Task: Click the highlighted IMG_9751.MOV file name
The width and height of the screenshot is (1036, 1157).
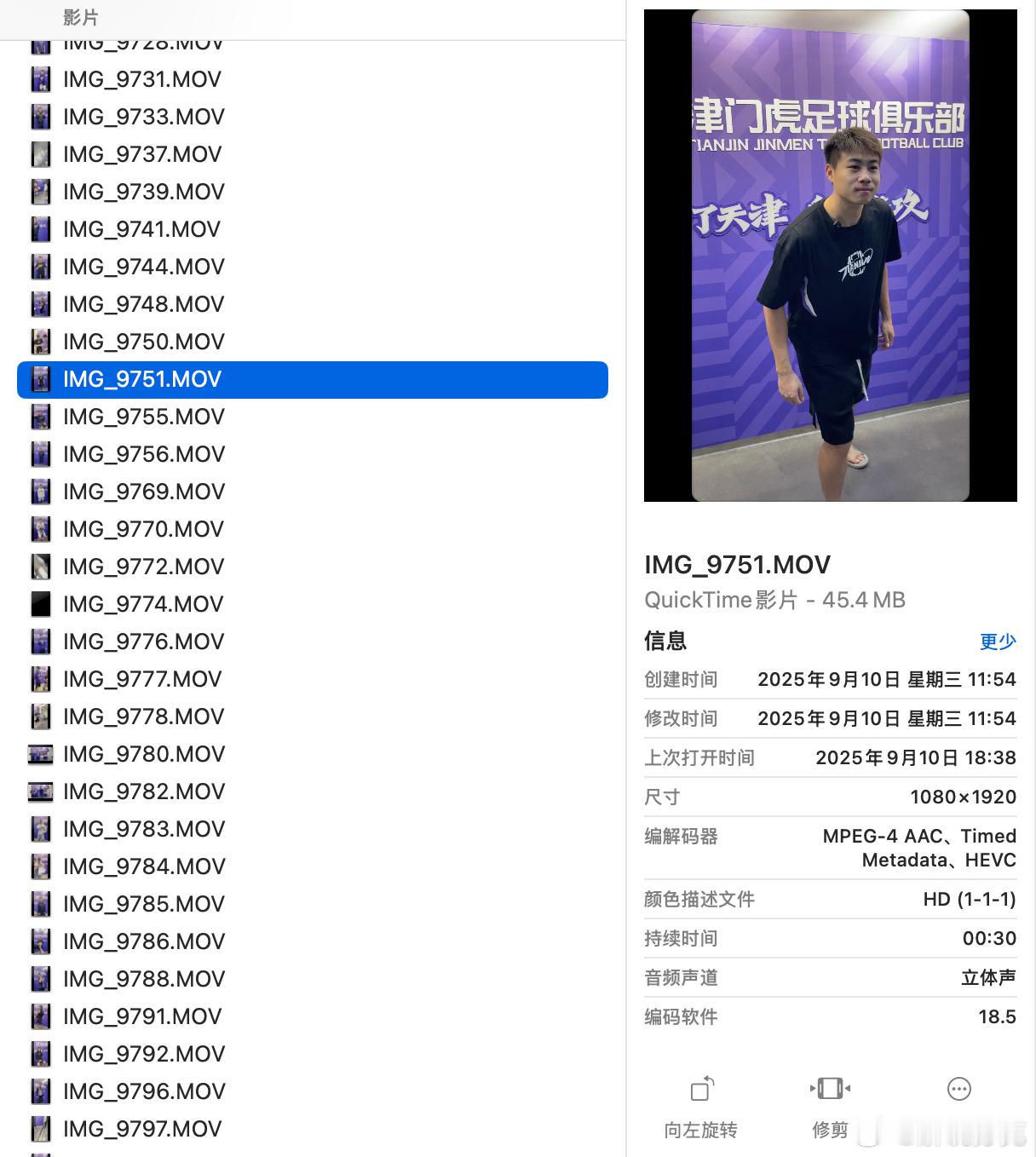Action: tap(142, 379)
